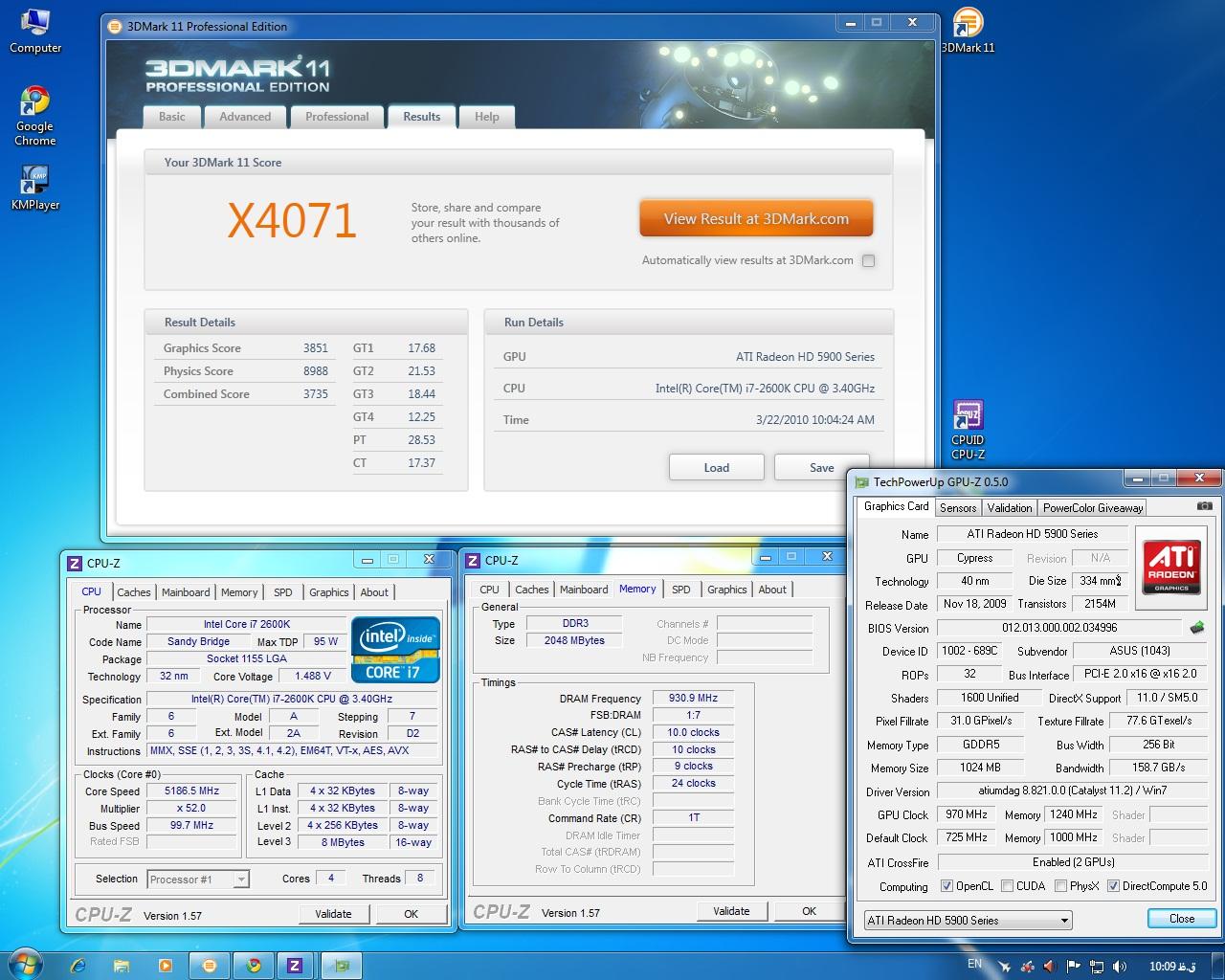Click the Save button in 3DMark
1225x980 pixels.
click(x=821, y=467)
